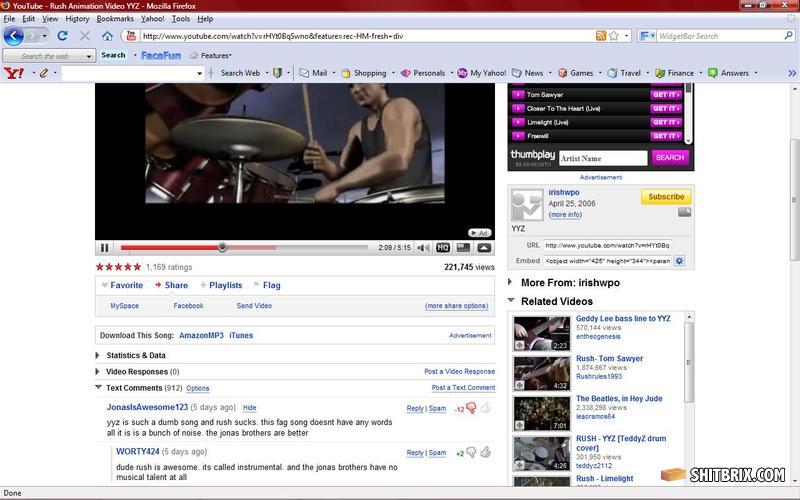Open My Yahoo! toolbar item
Viewport: 800px width, 500px height.
[x=482, y=73]
